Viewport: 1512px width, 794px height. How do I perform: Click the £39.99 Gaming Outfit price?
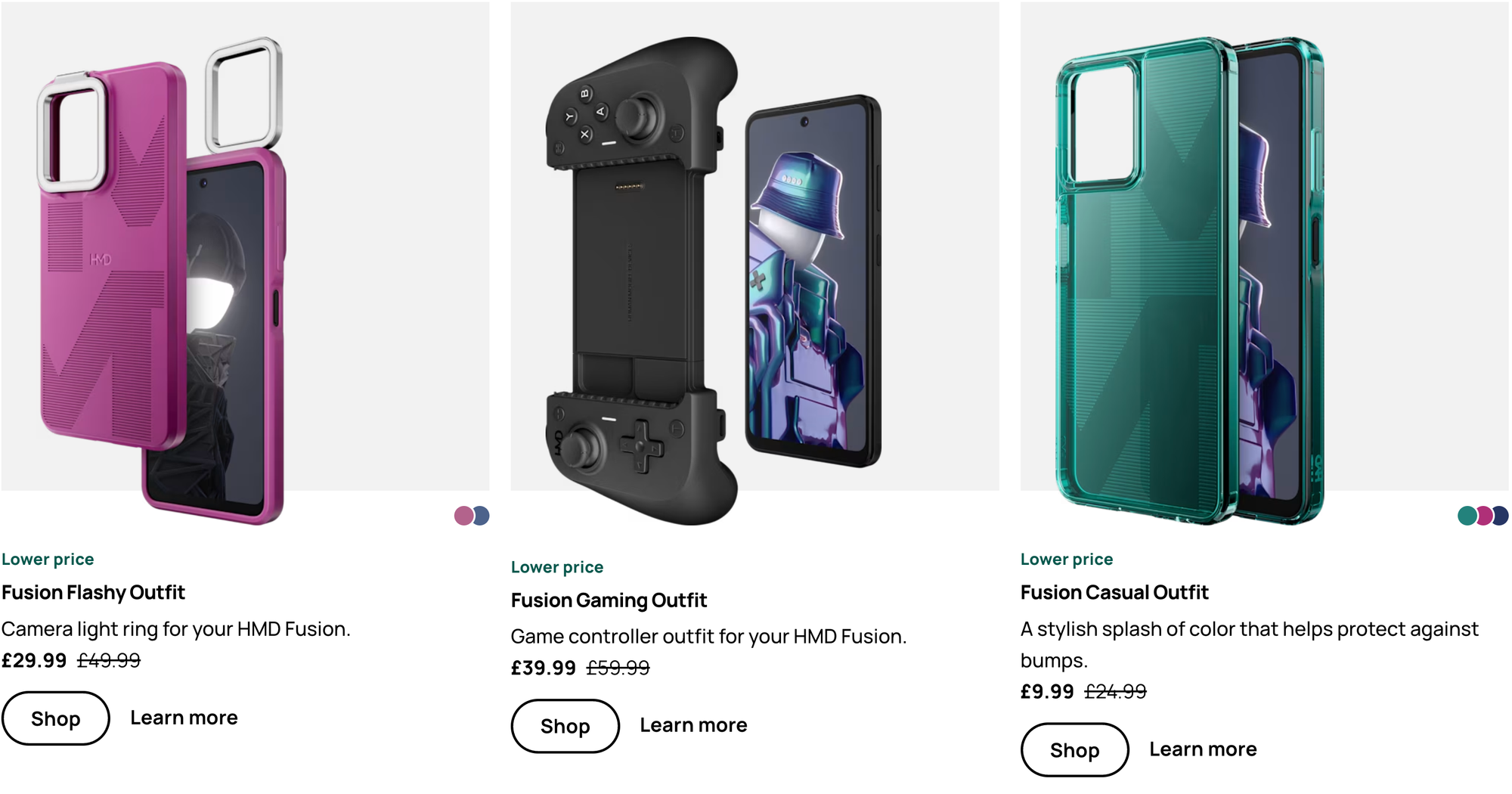click(544, 668)
